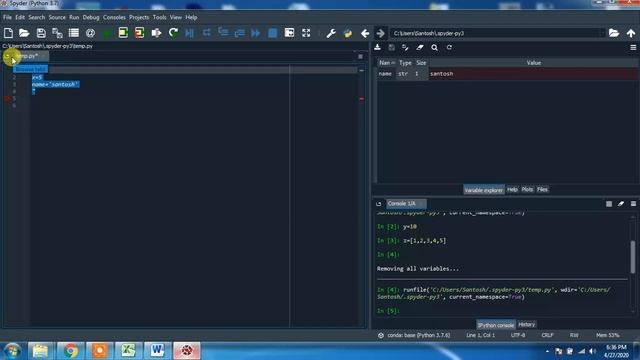Sort variables by Size column
The width and height of the screenshot is (640, 360).
(x=421, y=63)
